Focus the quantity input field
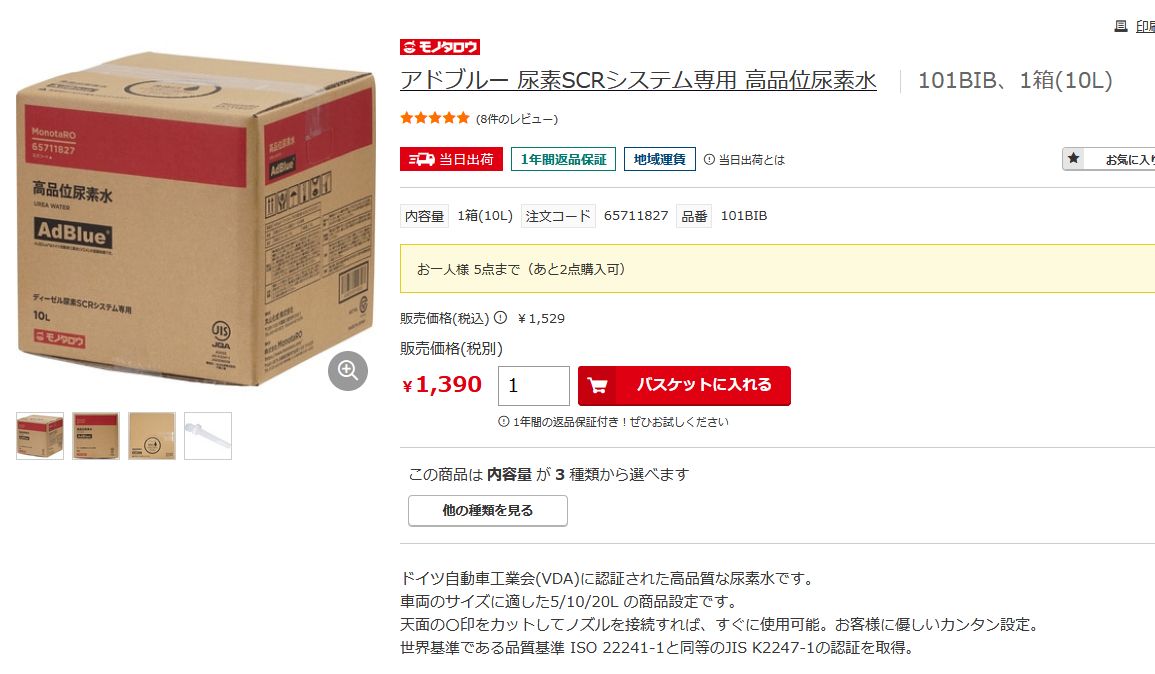The height and width of the screenshot is (674, 1155). coord(534,385)
